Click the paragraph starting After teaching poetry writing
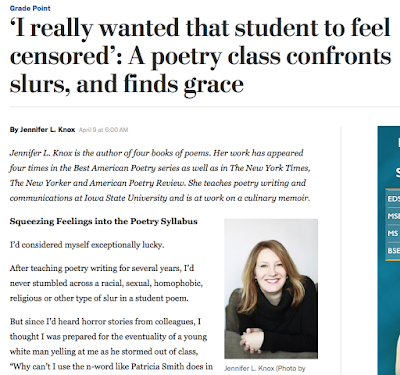 pos(106,283)
